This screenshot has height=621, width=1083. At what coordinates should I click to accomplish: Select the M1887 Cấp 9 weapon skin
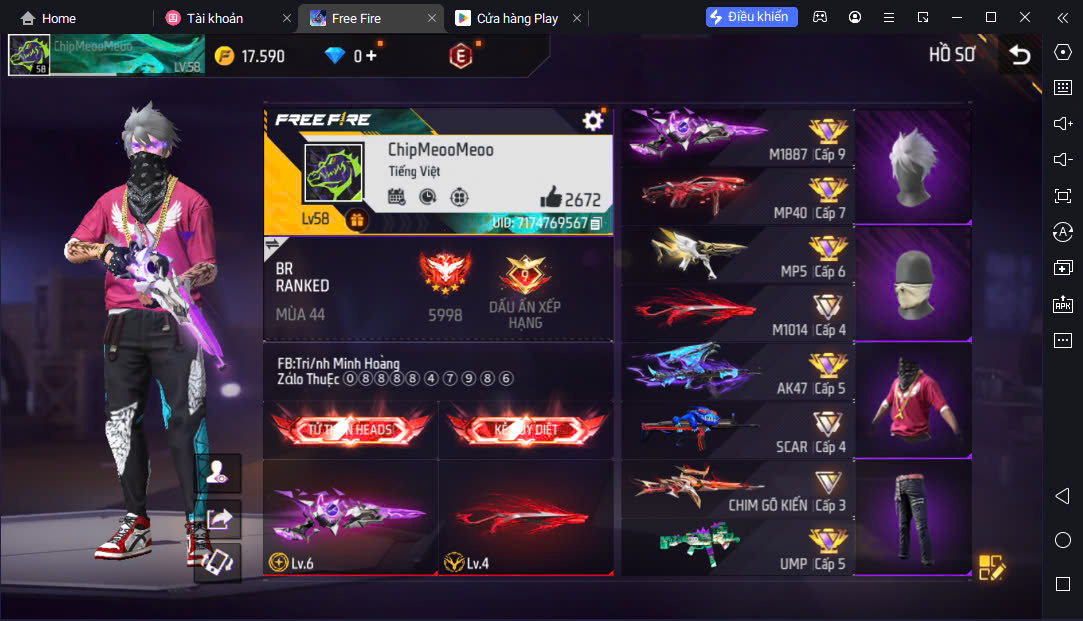click(x=738, y=136)
